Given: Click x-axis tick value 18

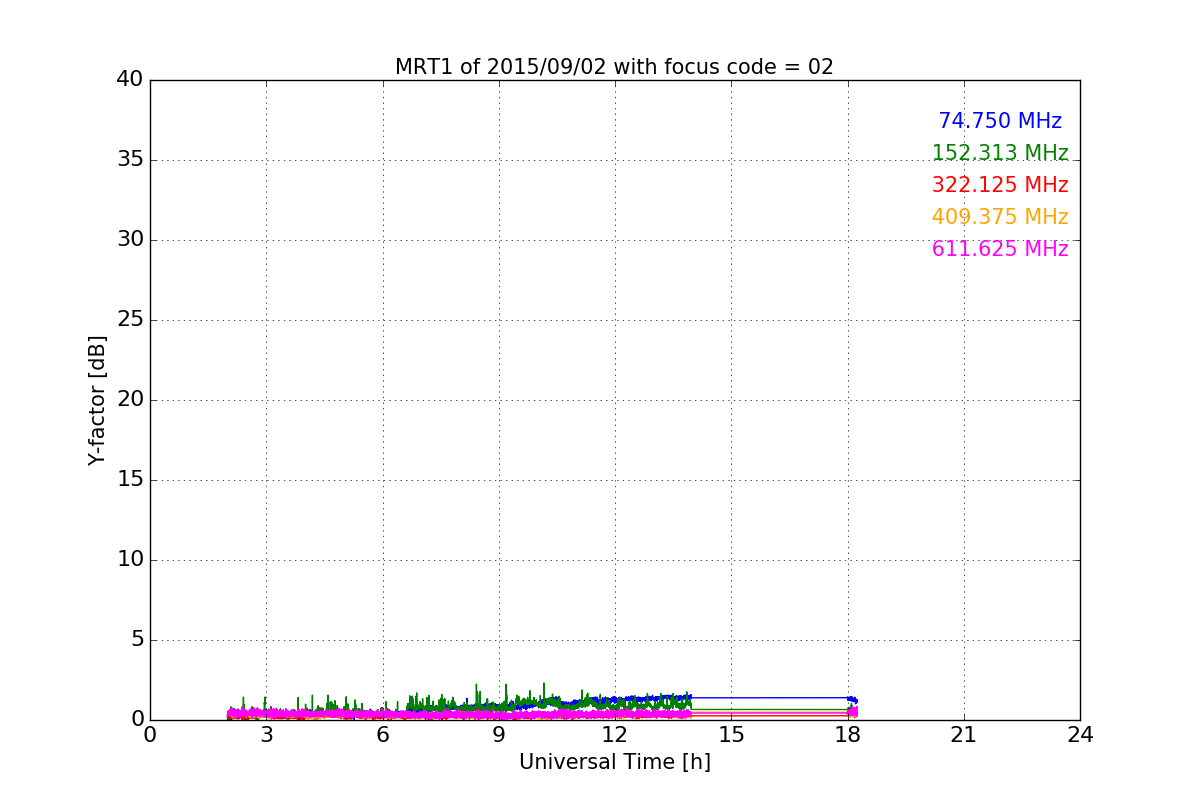Looking at the screenshot, I should [x=847, y=735].
